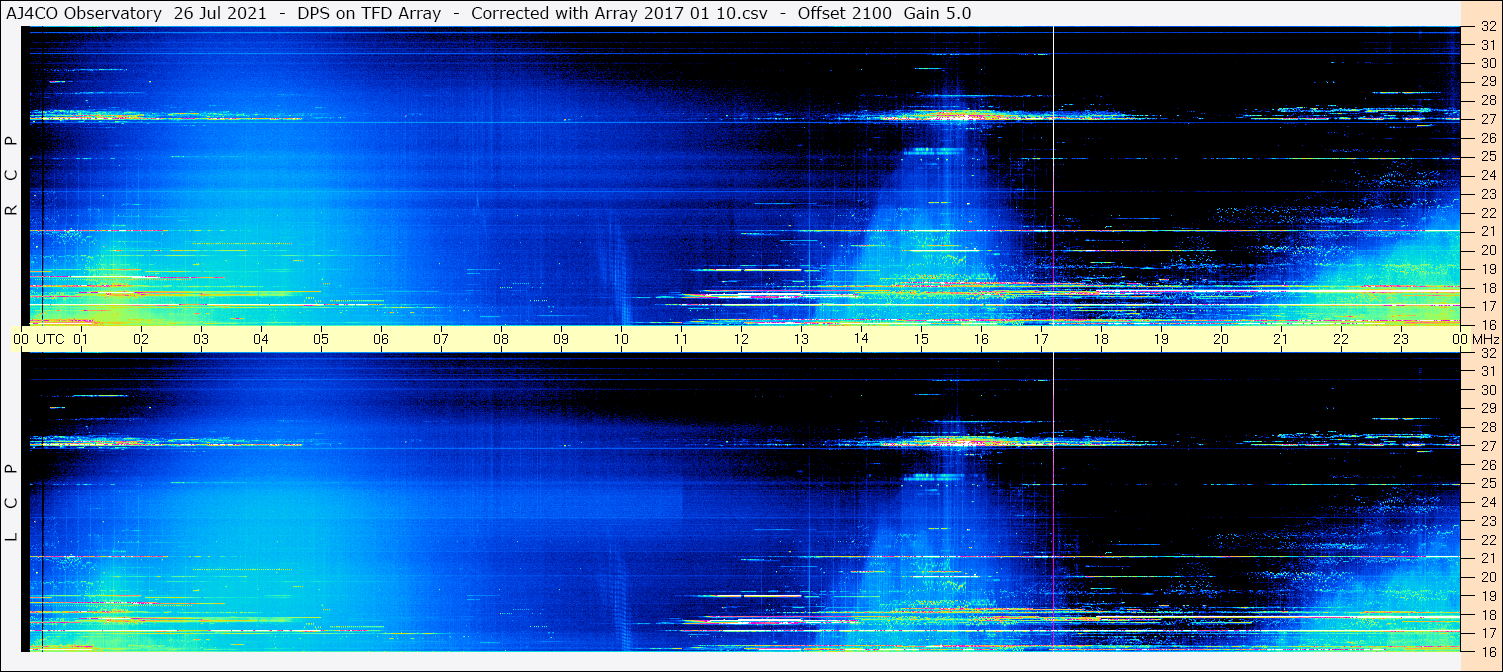This screenshot has height=672, width=1503.
Task: Select hour 03 on the UTC axis
Action: 201,339
